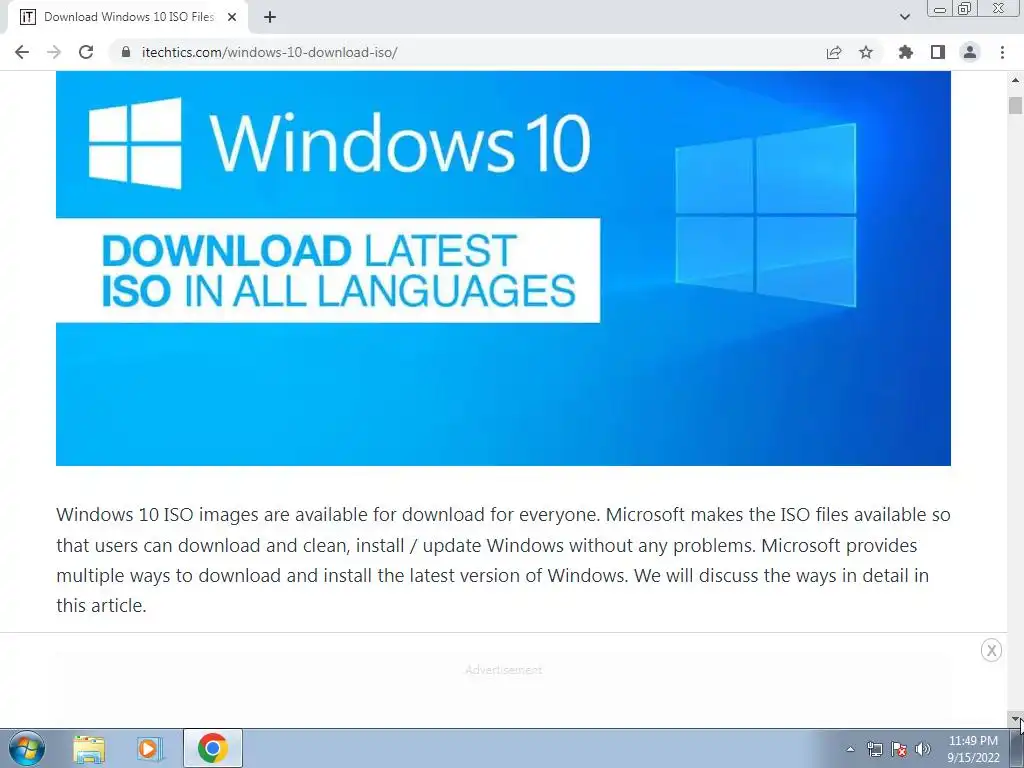Image resolution: width=1024 pixels, height=768 pixels.
Task: Toggle Chrome side panel
Action: point(938,52)
